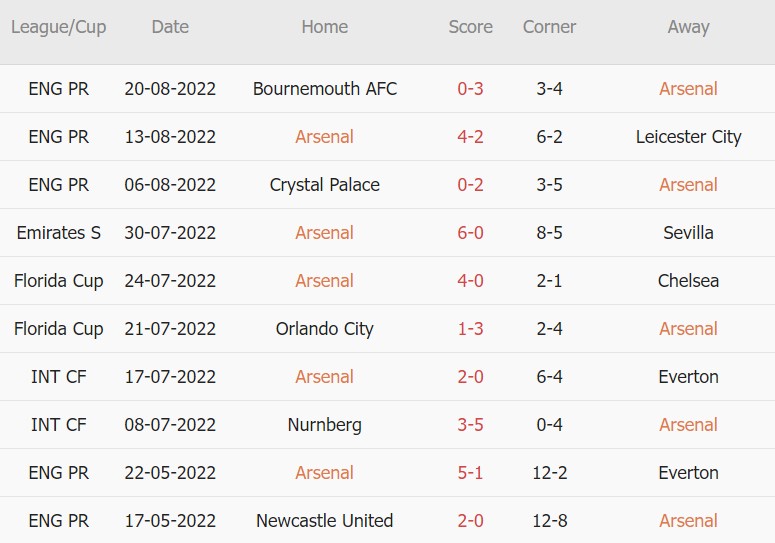Select the Emirates S competition label
775x543 pixels.
pos(59,233)
